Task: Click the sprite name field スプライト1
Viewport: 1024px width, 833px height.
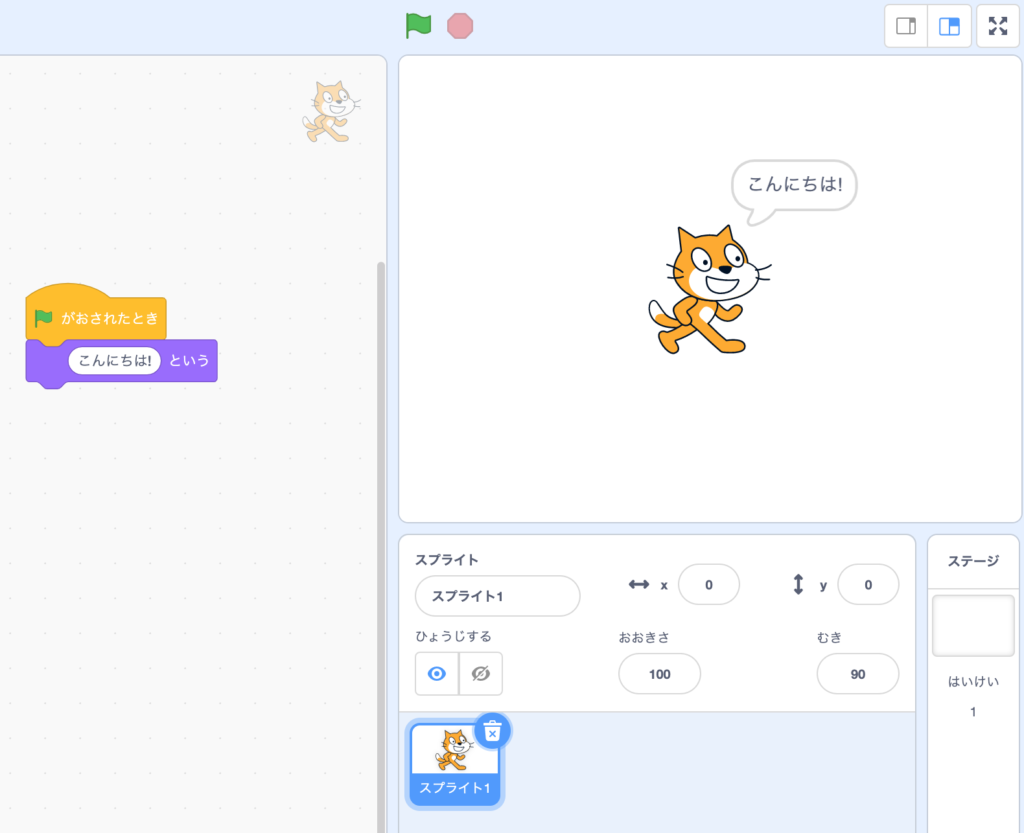Action: click(x=497, y=596)
